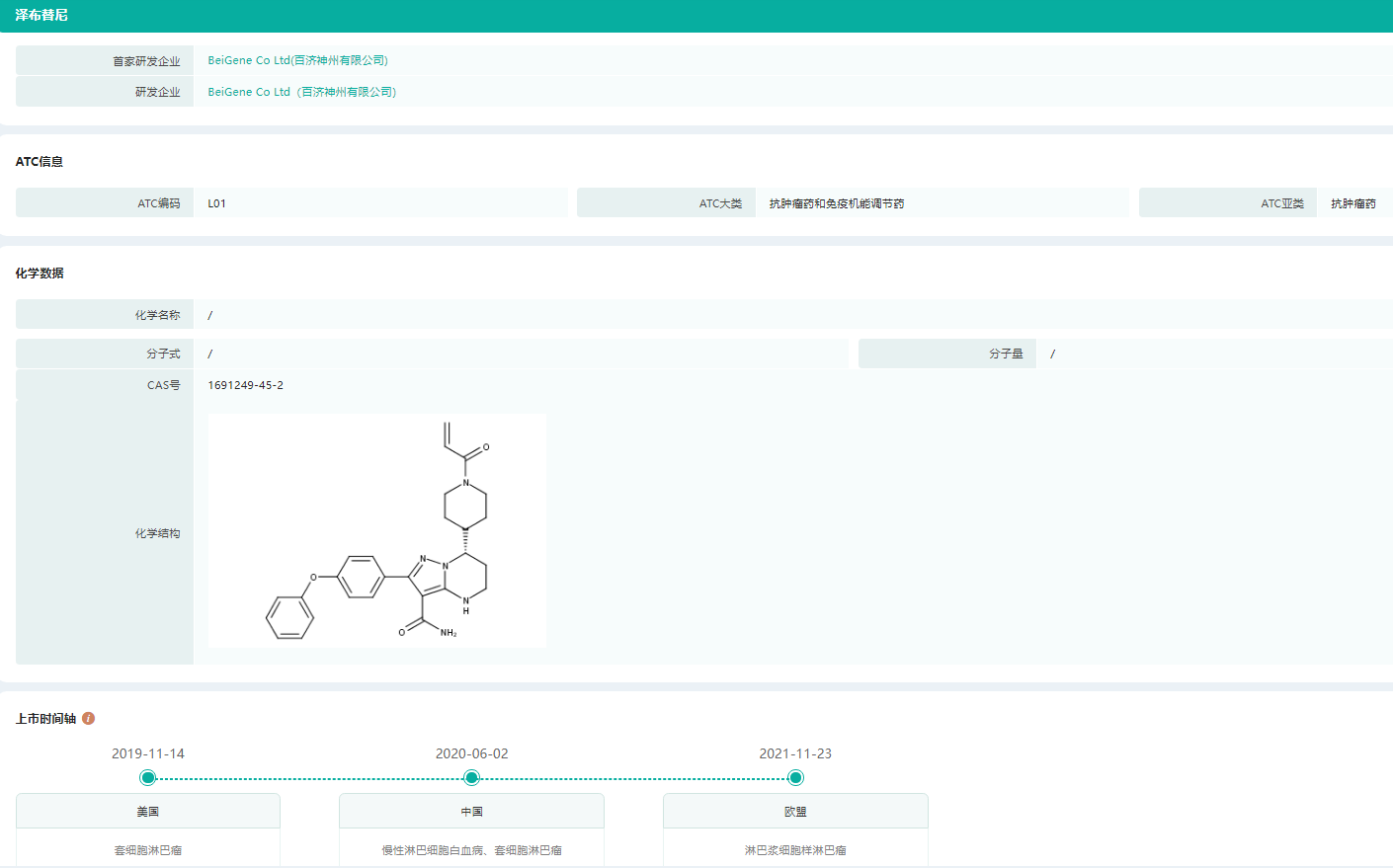The width and height of the screenshot is (1393, 868).
Task: Click the ATC信息 section heading
Action: (40, 162)
